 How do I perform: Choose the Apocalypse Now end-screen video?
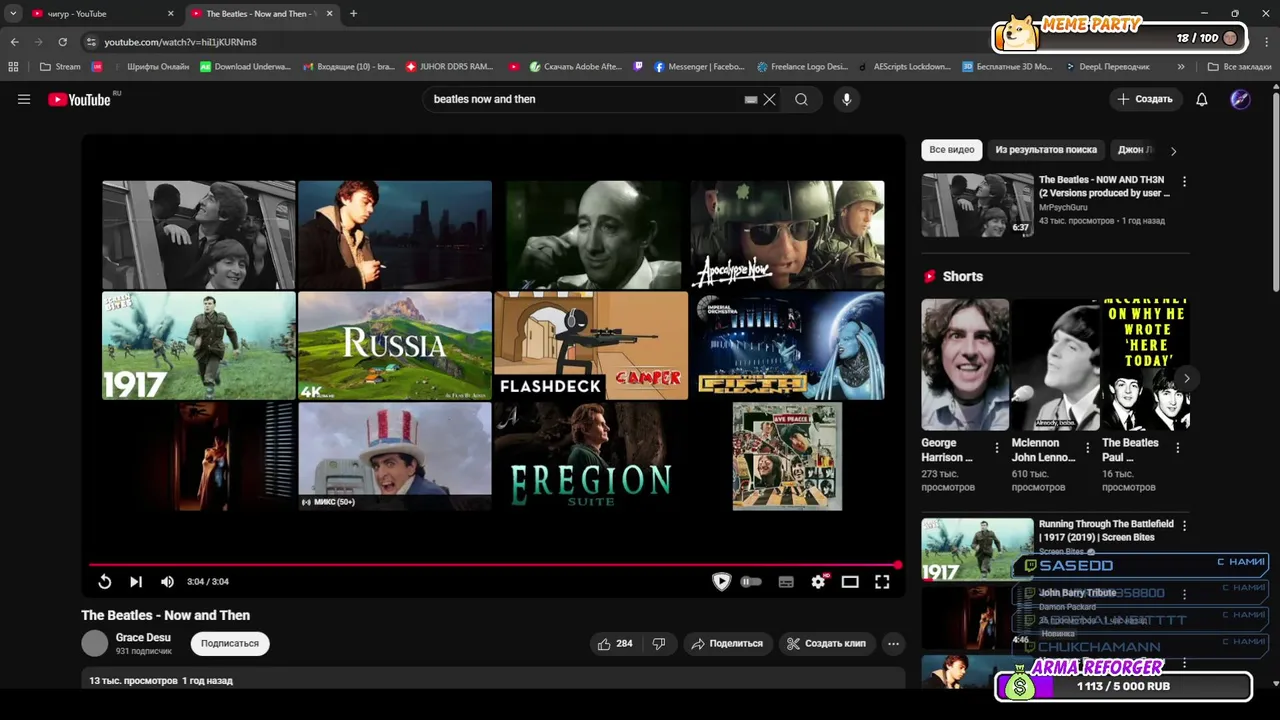(787, 235)
